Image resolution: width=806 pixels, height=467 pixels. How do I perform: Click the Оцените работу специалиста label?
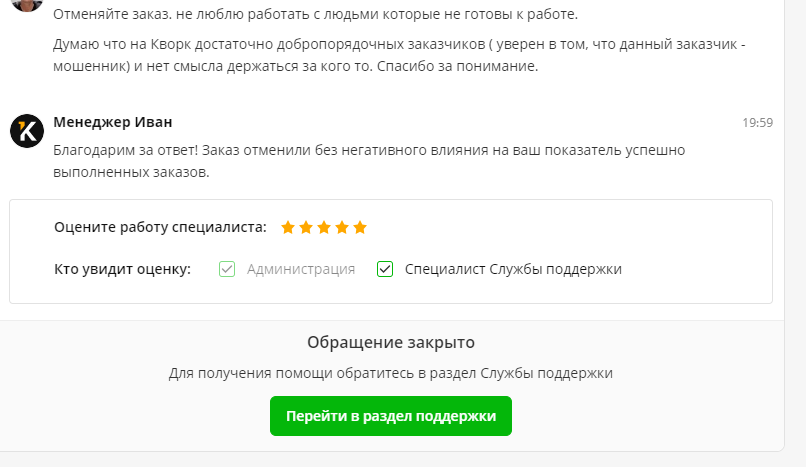[x=160, y=227]
